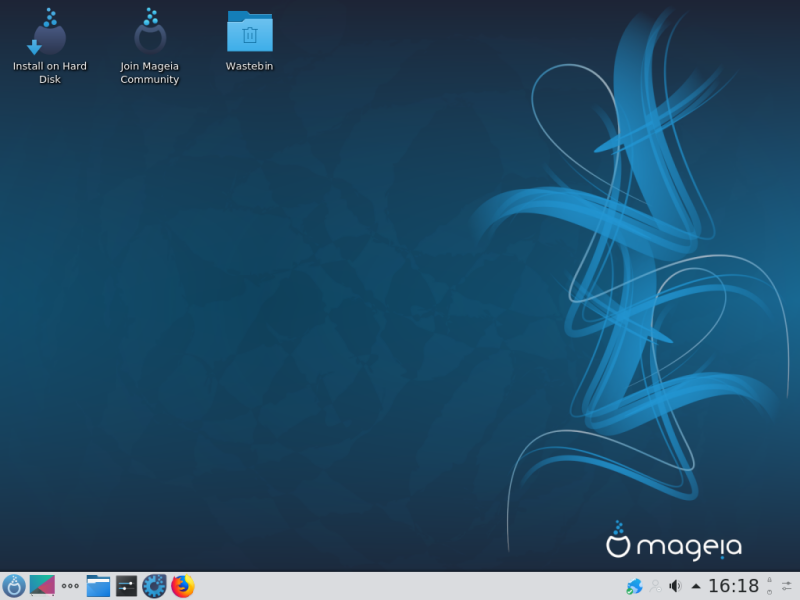800x600 pixels.
Task: Launch Firefox from the panel
Action: 183,586
